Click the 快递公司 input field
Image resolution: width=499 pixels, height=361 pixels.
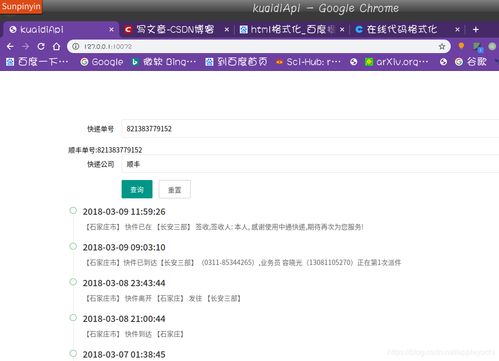tap(310, 164)
